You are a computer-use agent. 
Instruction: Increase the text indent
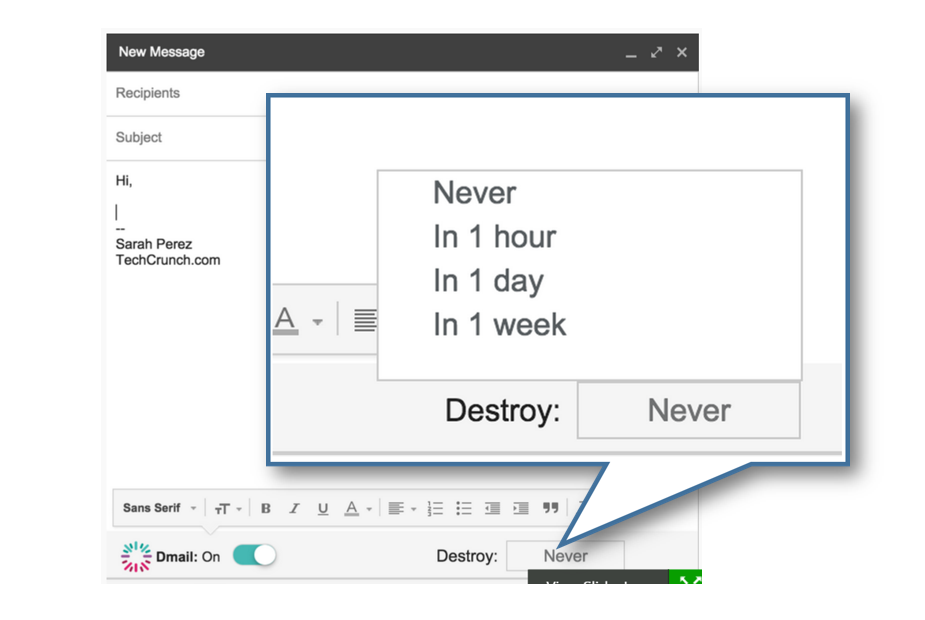point(521,509)
